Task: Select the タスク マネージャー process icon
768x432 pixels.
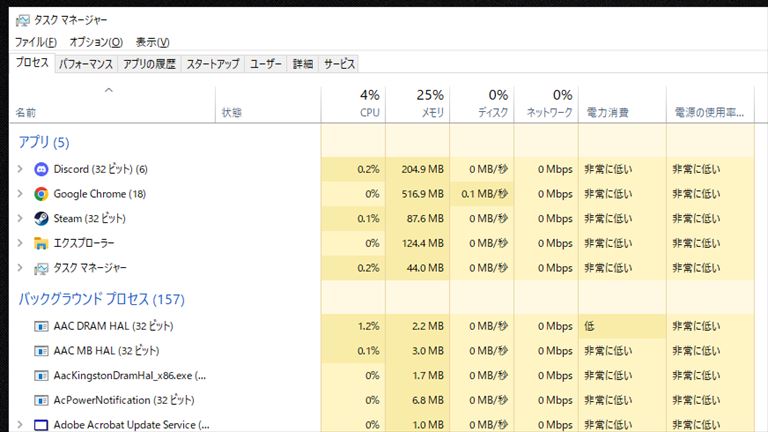Action: 41,268
